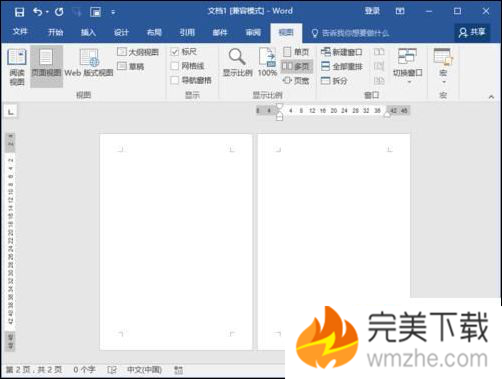Open the customize quick access toolbar dropdown
The width and height of the screenshot is (502, 379).
[113, 12]
